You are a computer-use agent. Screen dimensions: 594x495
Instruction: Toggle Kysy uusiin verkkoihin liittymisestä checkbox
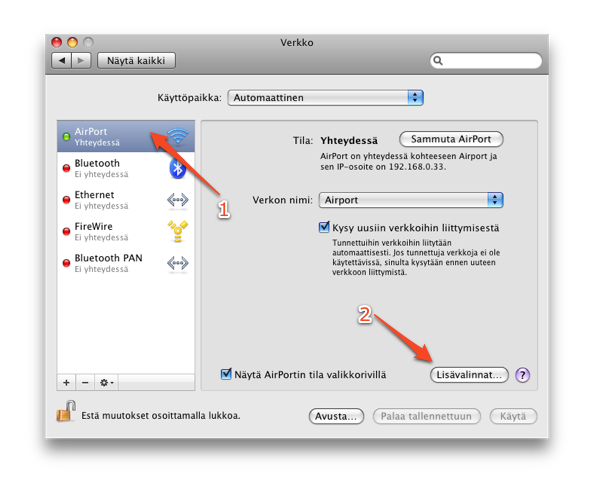[324, 227]
